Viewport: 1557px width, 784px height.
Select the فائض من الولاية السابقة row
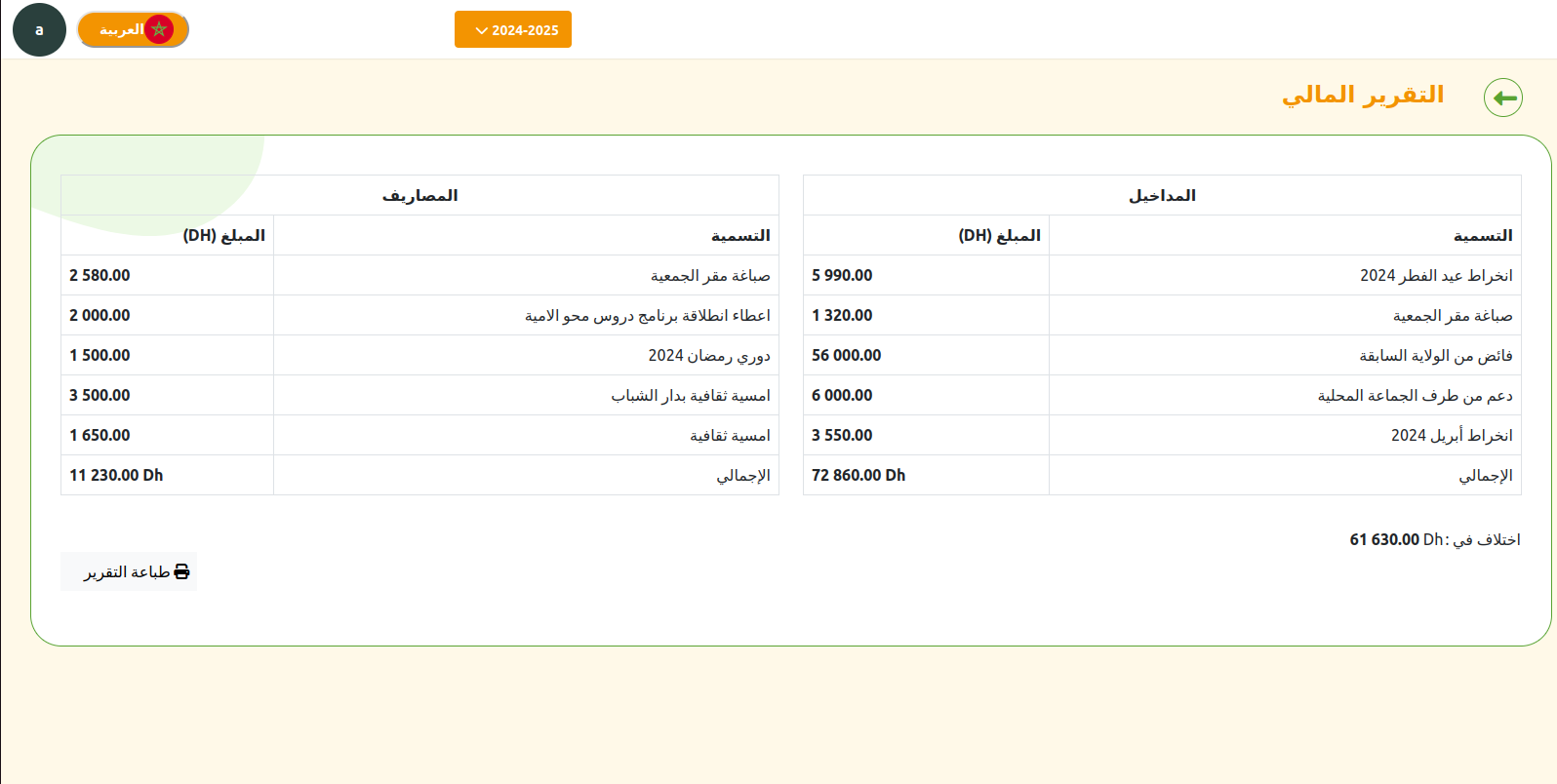[x=1162, y=355]
